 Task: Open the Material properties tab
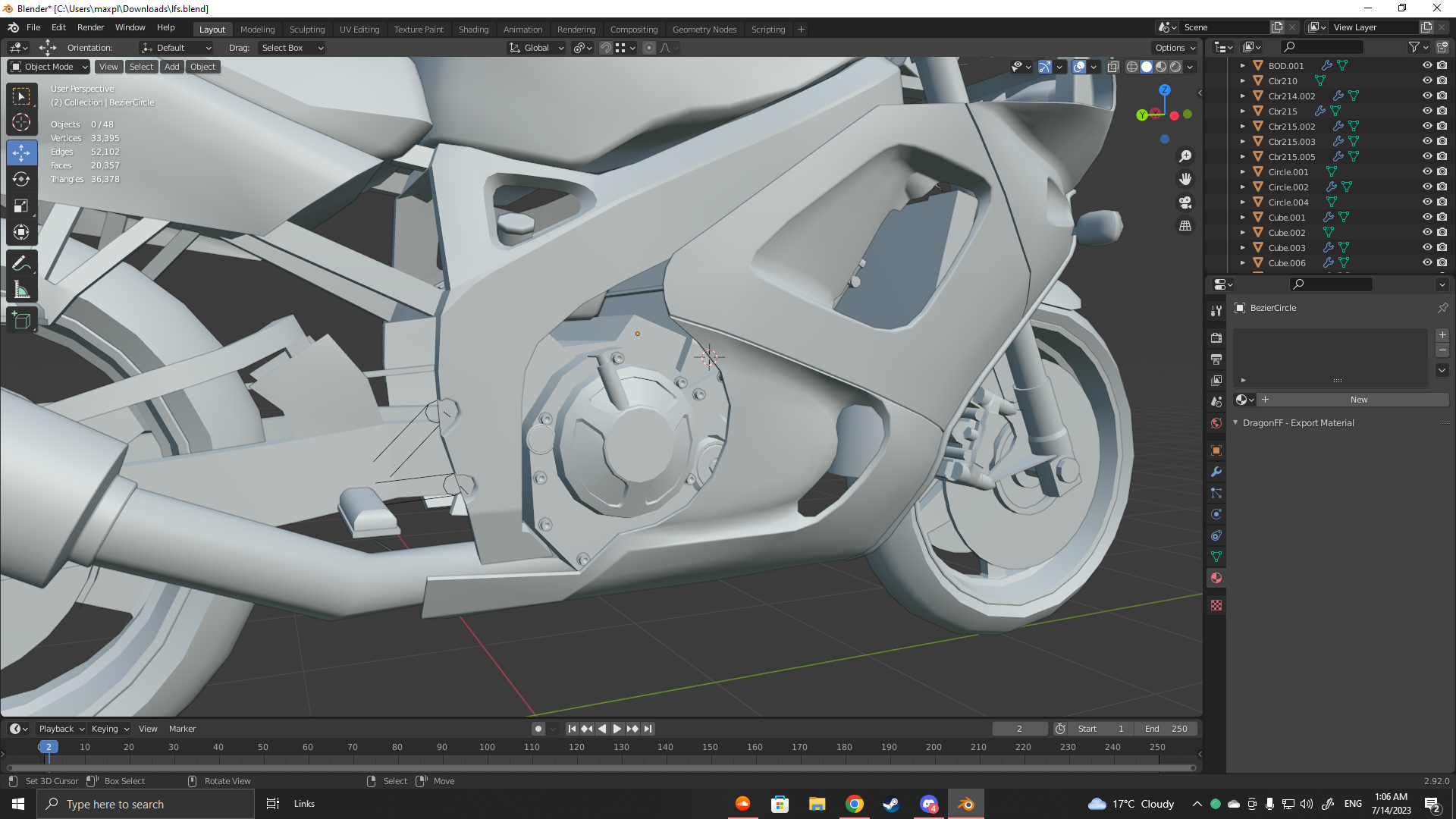pyautogui.click(x=1216, y=578)
